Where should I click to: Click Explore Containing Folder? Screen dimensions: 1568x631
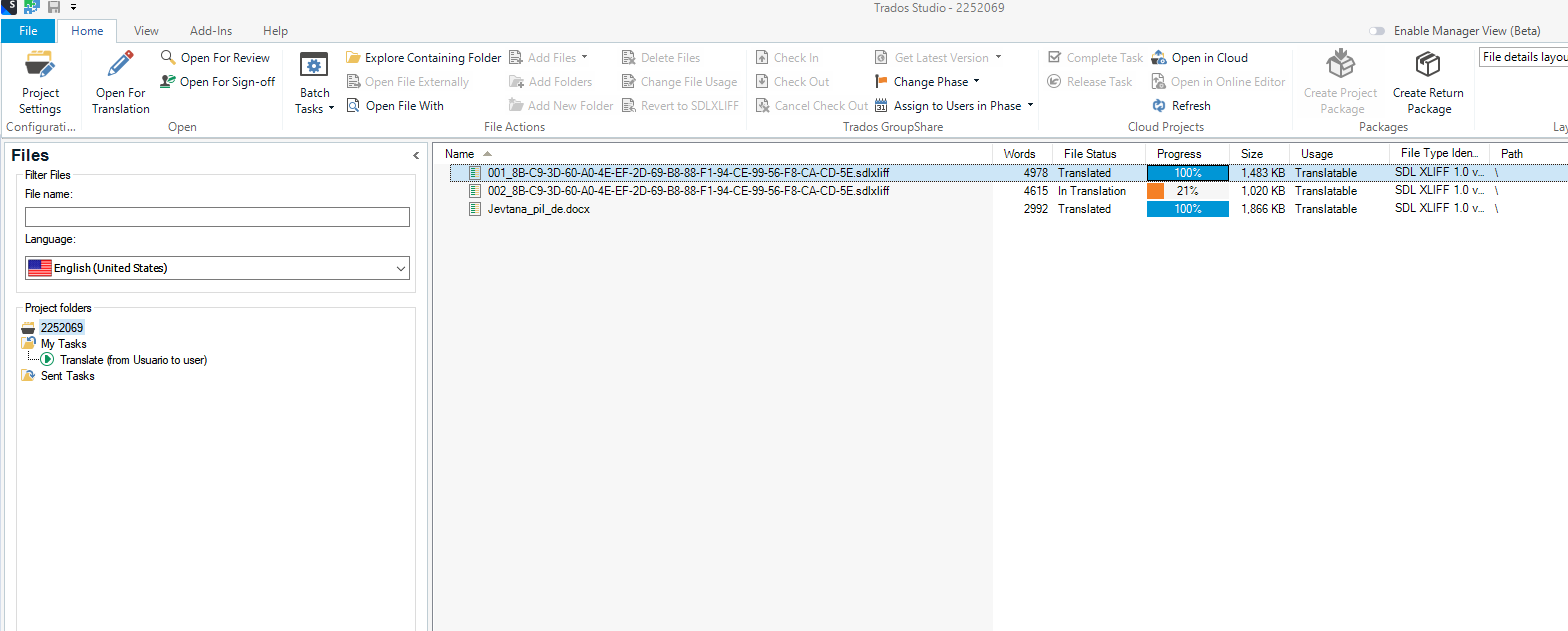(x=423, y=58)
